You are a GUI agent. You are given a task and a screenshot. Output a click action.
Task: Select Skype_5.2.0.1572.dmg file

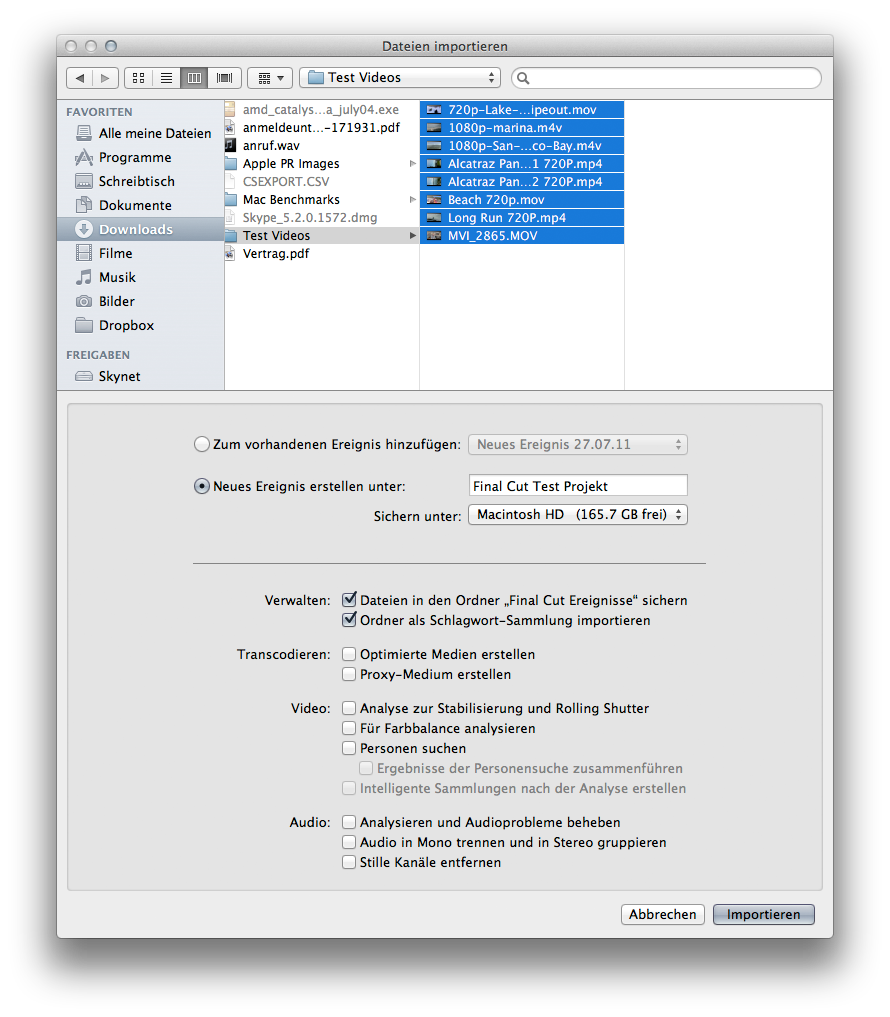321,218
